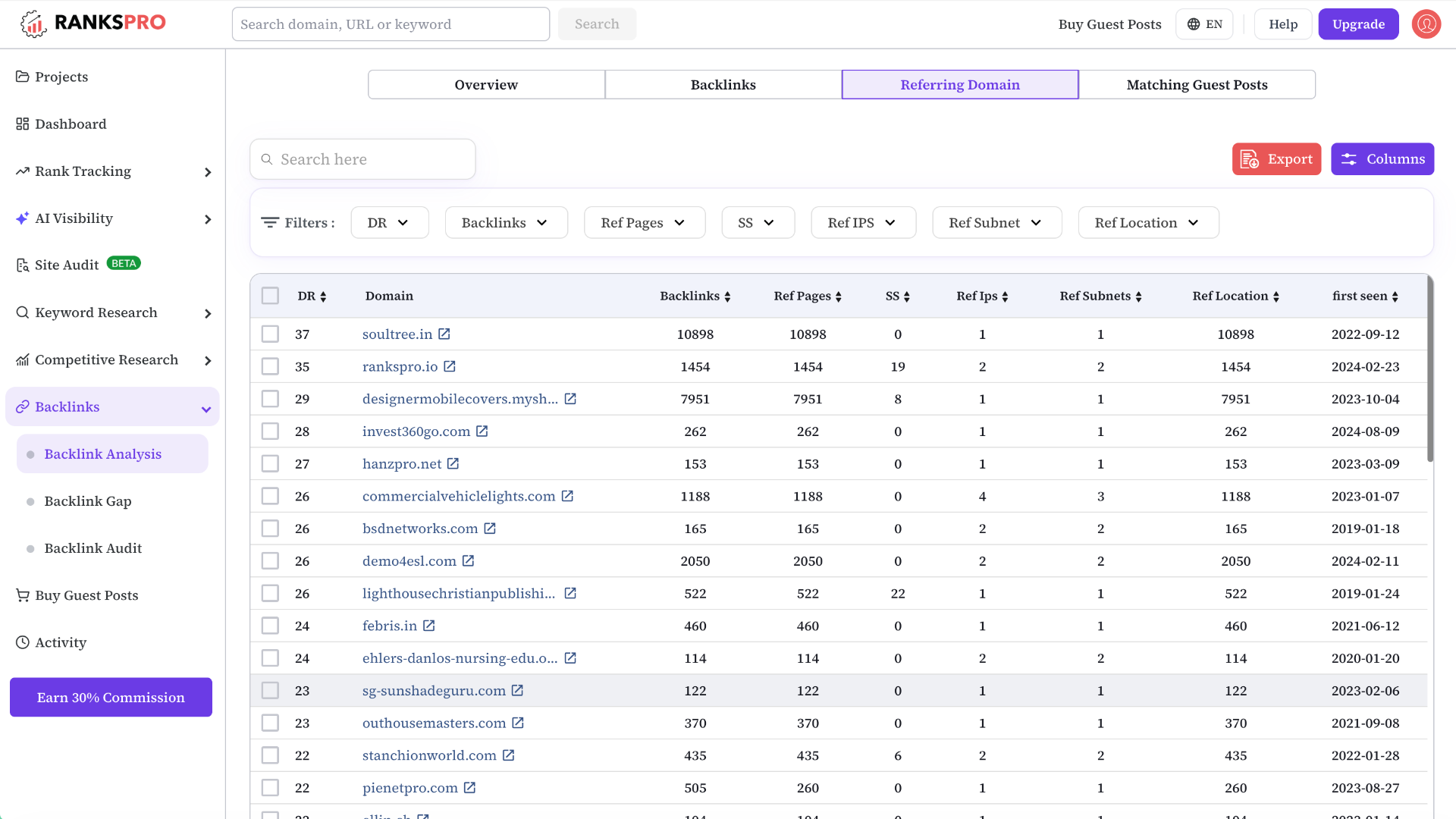This screenshot has width=1456, height=819.
Task: Sort by Ref Subnets column arrows
Action: [x=1139, y=297]
